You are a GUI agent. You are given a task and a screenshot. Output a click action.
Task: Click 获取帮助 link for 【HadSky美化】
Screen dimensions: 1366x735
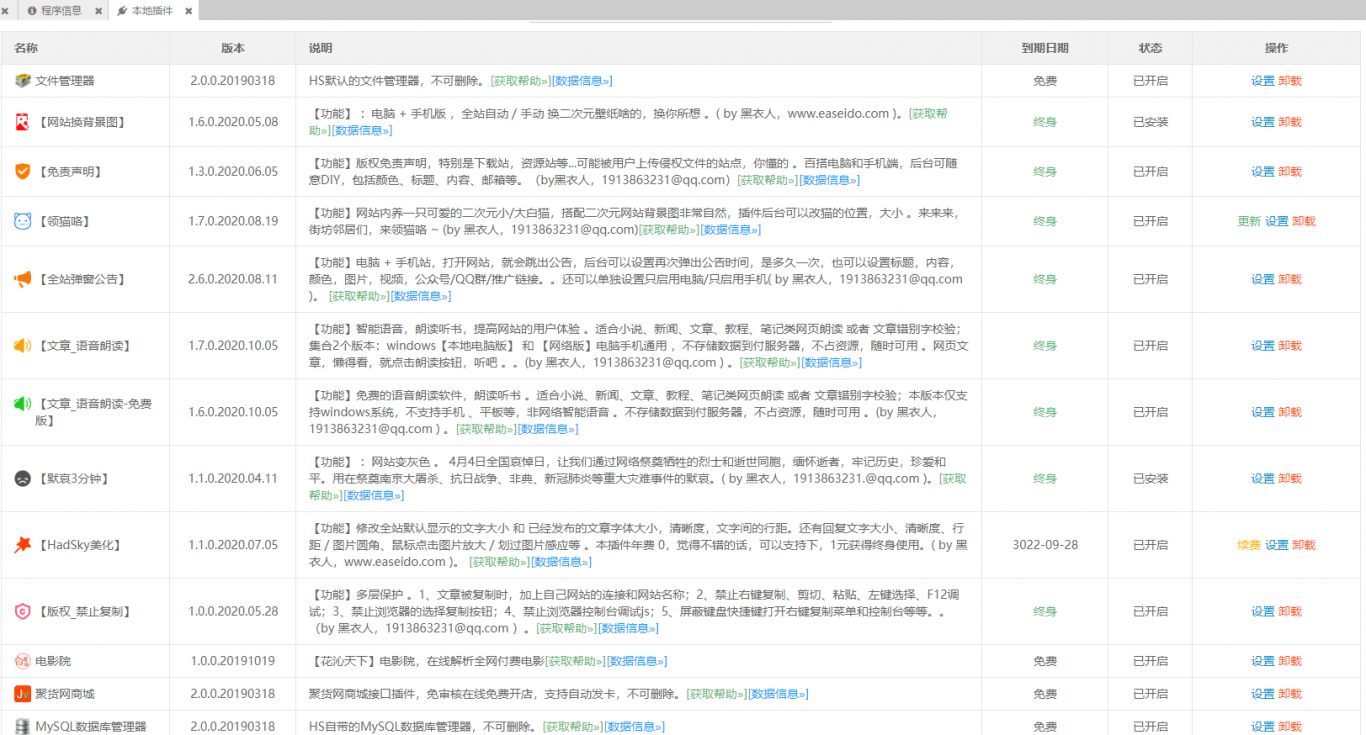pyautogui.click(x=500, y=562)
